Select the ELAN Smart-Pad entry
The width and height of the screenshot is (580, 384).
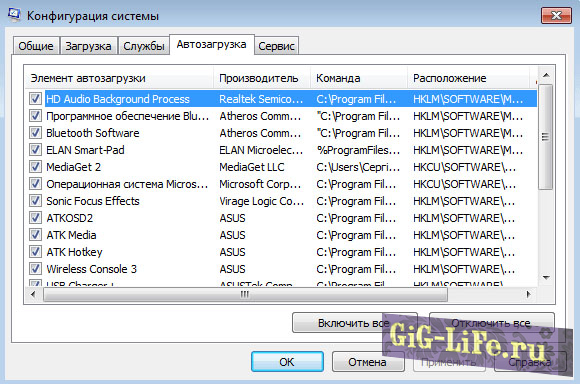(85, 150)
